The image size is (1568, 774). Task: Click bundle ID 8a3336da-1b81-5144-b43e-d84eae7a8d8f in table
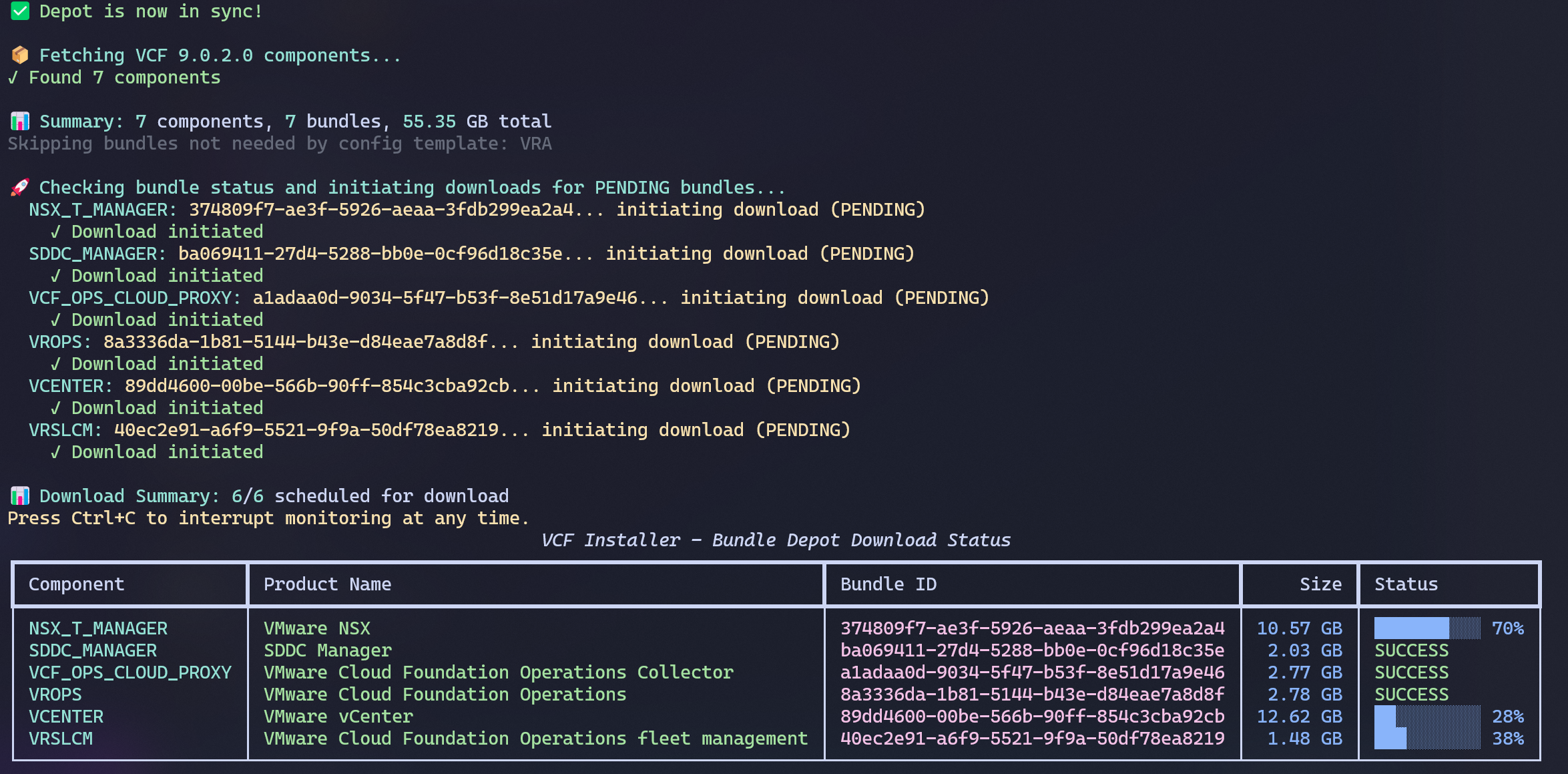click(1032, 695)
